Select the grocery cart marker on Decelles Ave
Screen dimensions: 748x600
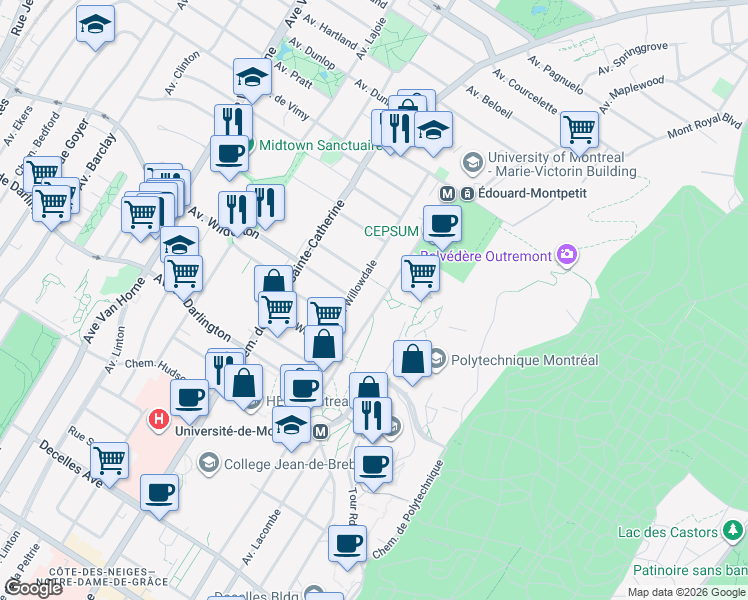pos(109,462)
